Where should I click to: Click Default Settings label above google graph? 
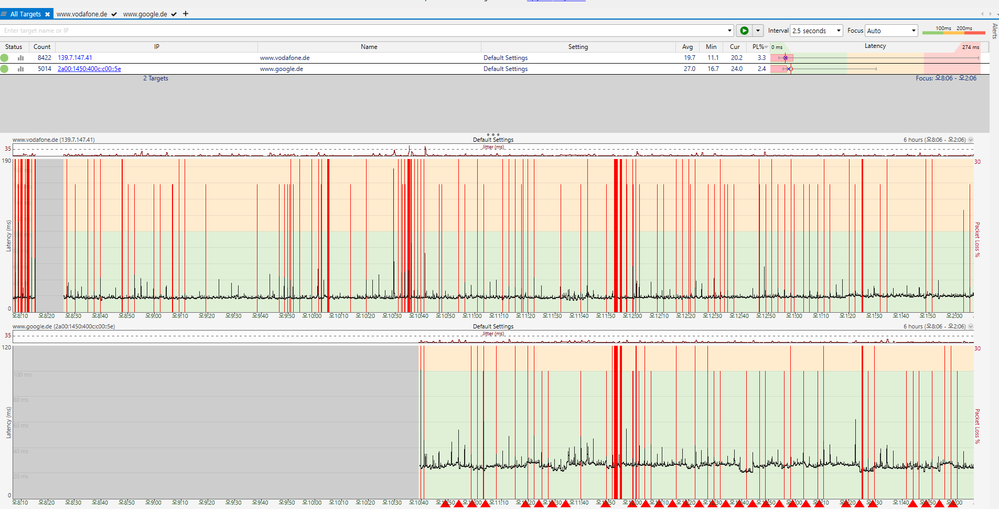(493, 326)
